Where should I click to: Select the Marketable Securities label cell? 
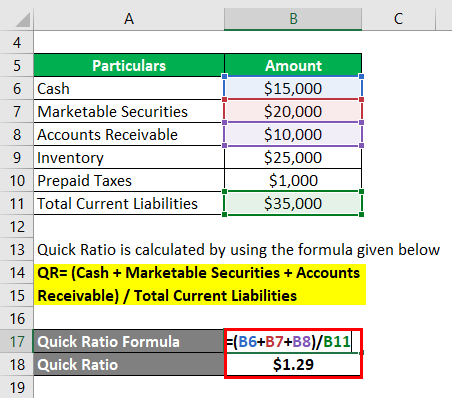pyautogui.click(x=129, y=111)
